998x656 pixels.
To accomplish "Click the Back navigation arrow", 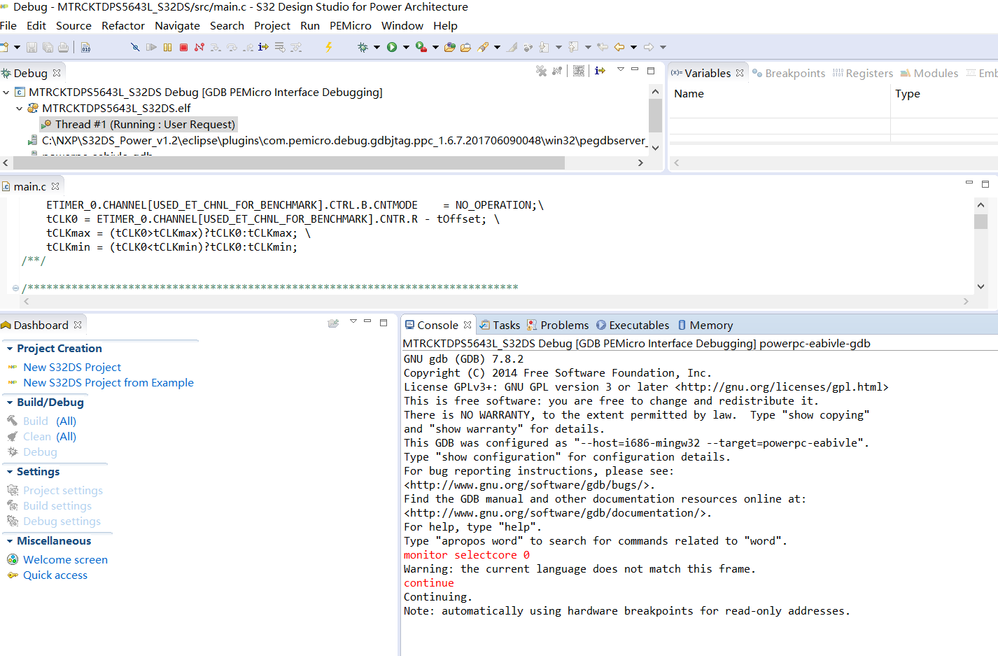I will coord(619,47).
